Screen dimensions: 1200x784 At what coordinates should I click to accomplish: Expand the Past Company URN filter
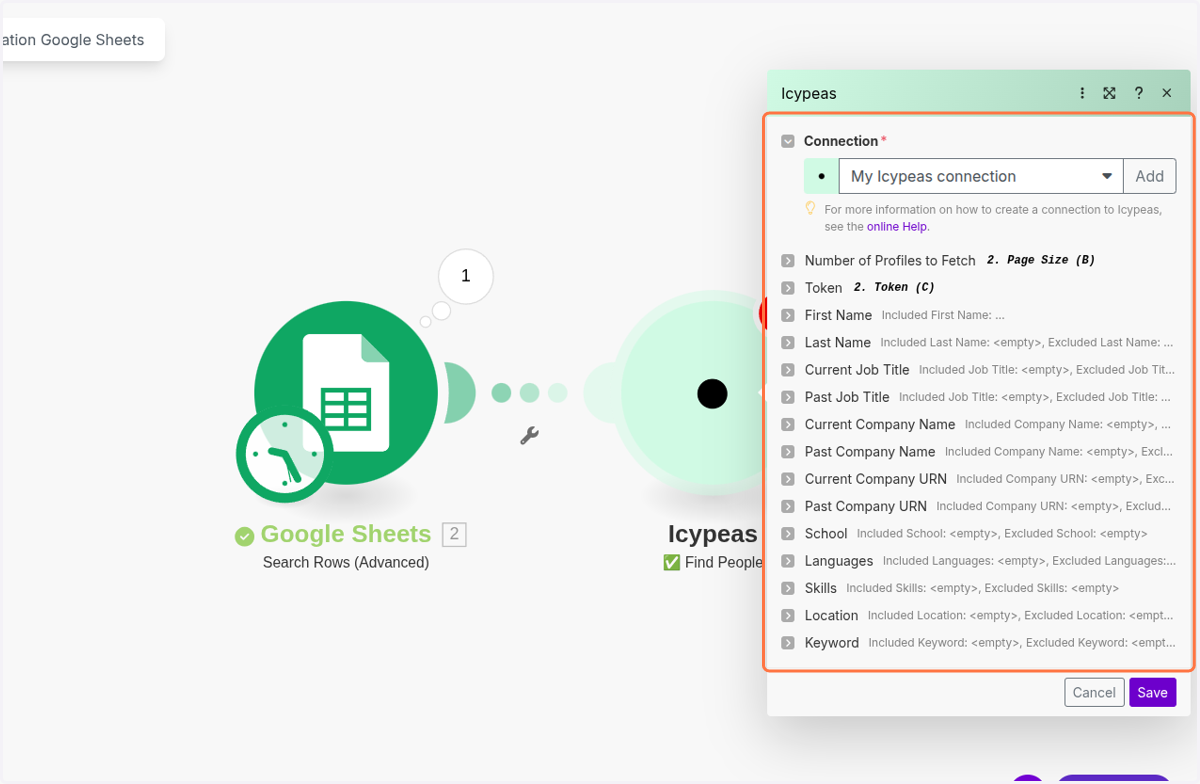click(x=788, y=507)
